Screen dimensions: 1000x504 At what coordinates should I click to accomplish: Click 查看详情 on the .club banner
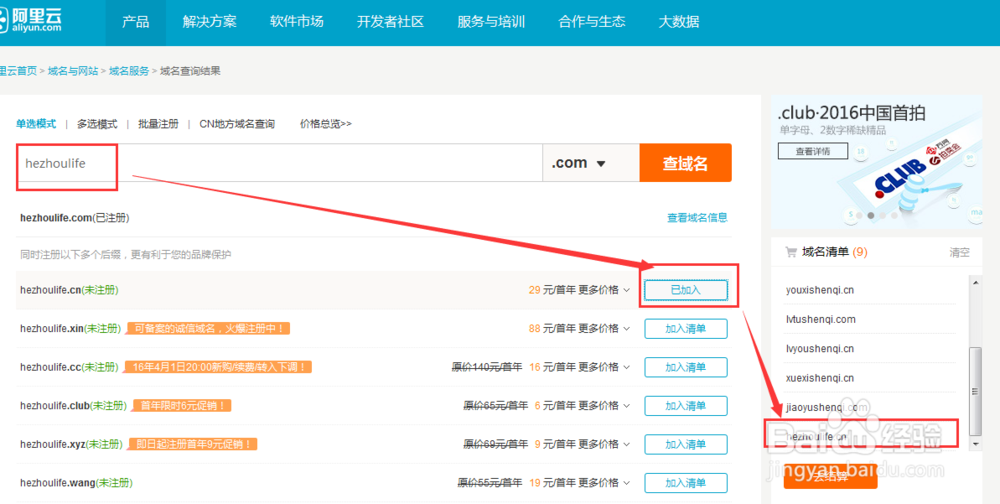tap(812, 151)
